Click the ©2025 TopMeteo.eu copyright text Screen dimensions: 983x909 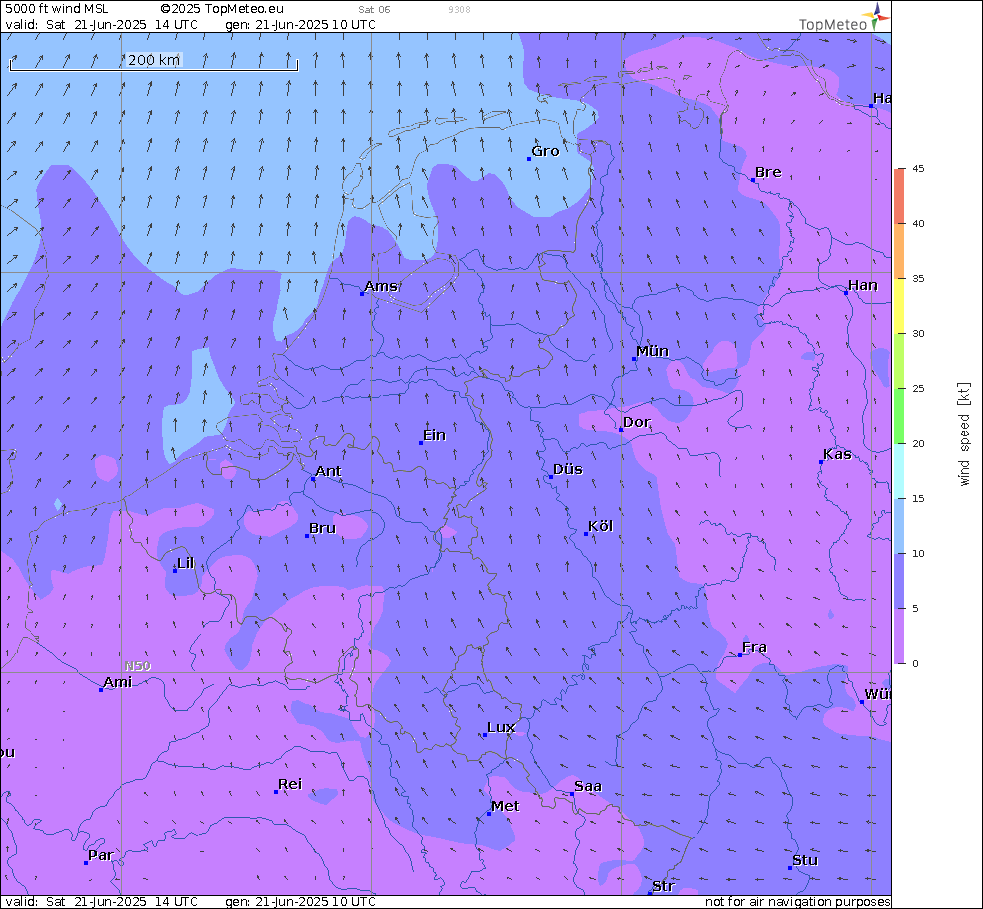tap(222, 9)
